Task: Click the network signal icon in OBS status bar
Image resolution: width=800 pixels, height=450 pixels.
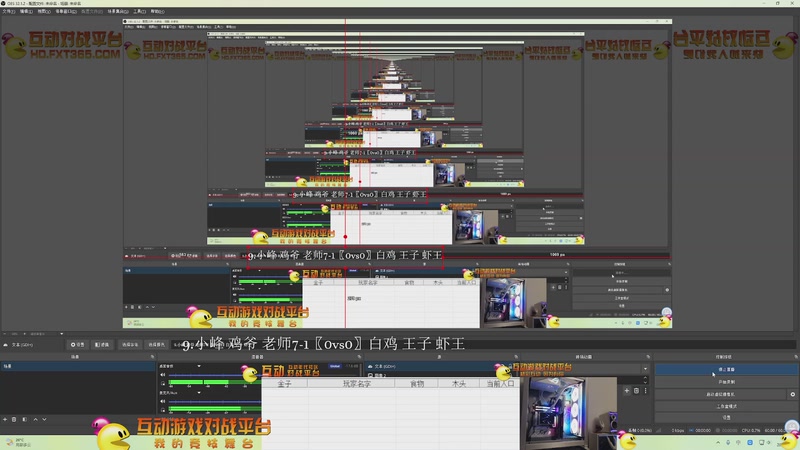Action: click(659, 431)
